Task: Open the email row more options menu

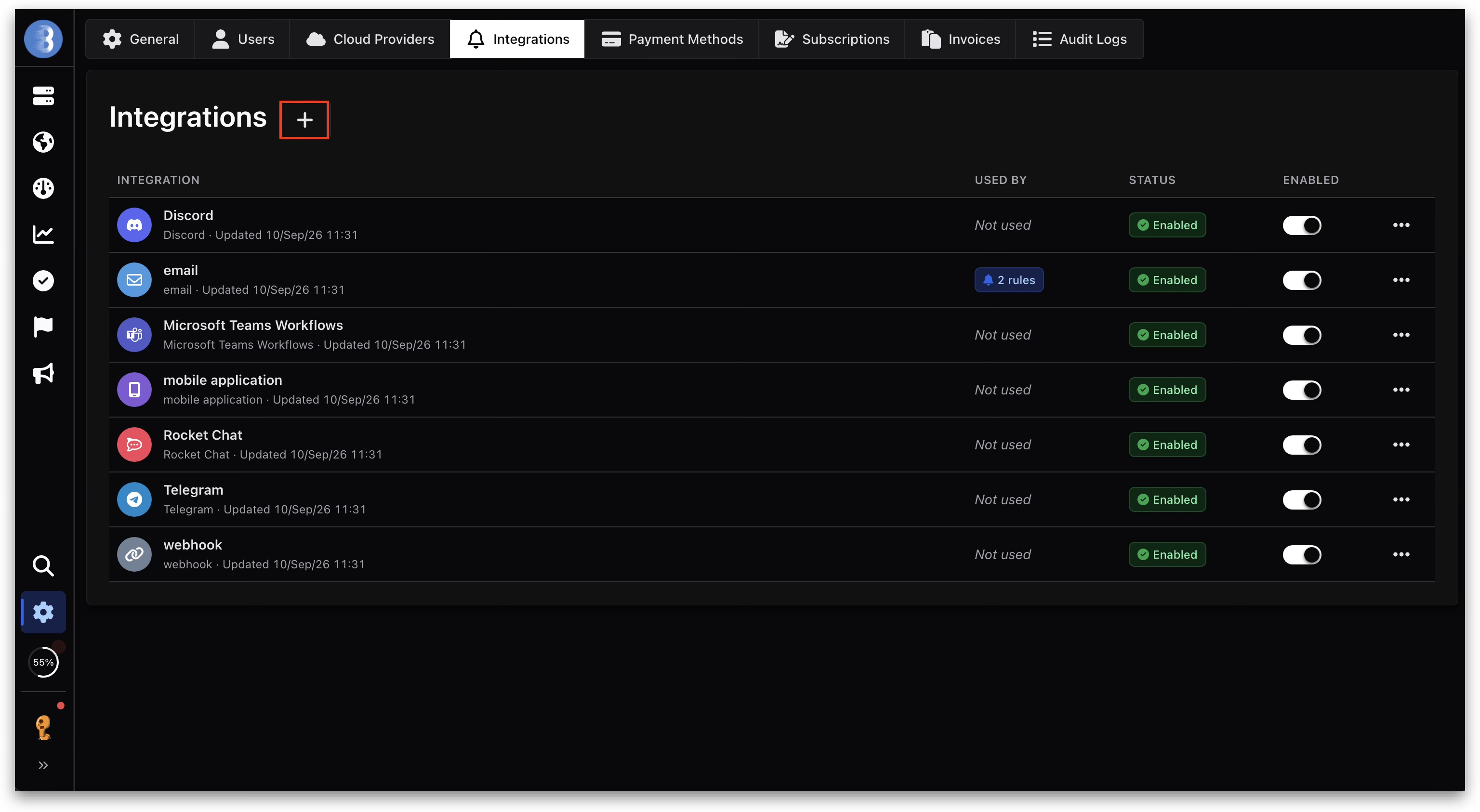Action: (x=1401, y=280)
